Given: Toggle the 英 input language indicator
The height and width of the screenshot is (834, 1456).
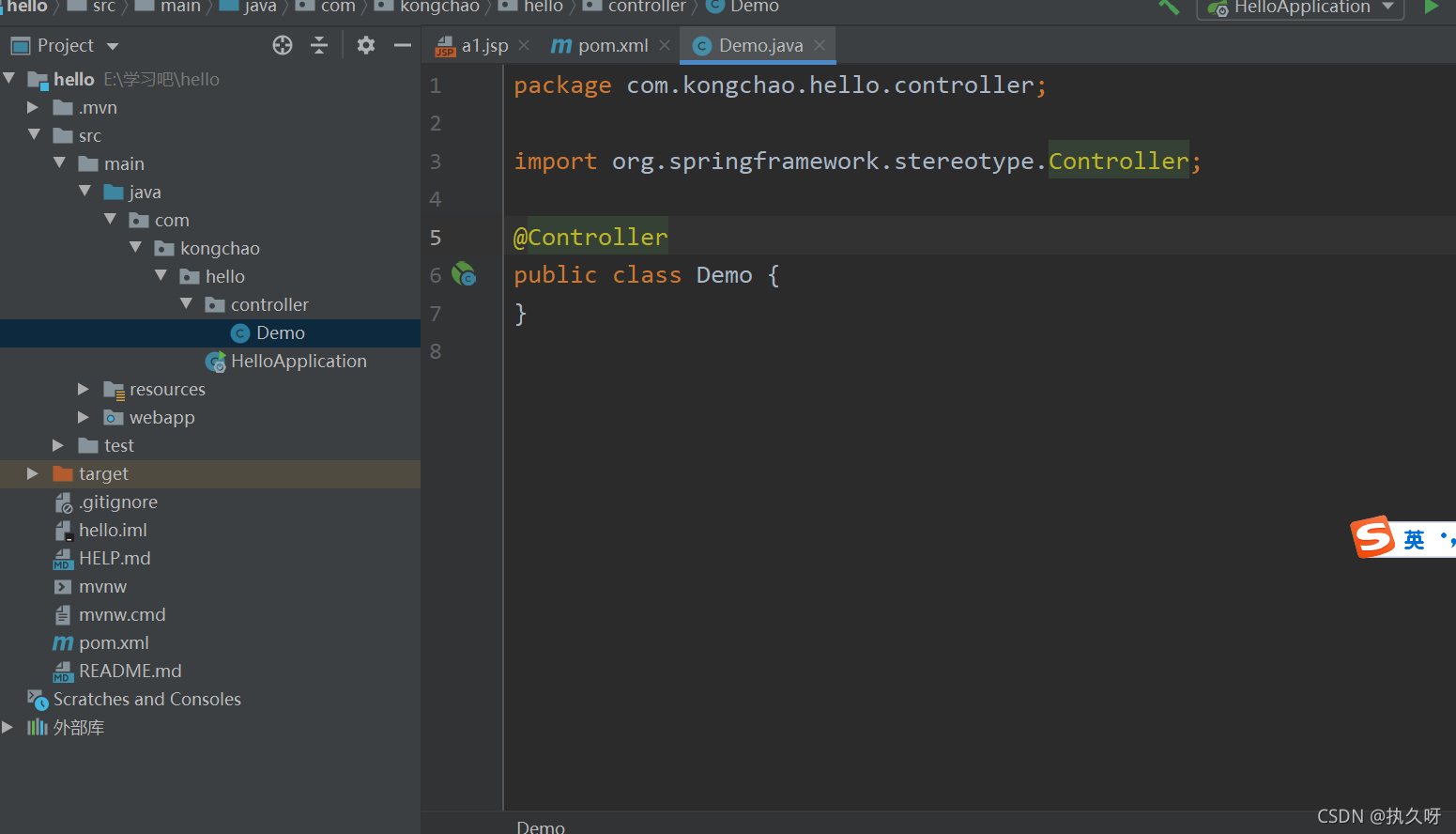Looking at the screenshot, I should click(x=1414, y=539).
